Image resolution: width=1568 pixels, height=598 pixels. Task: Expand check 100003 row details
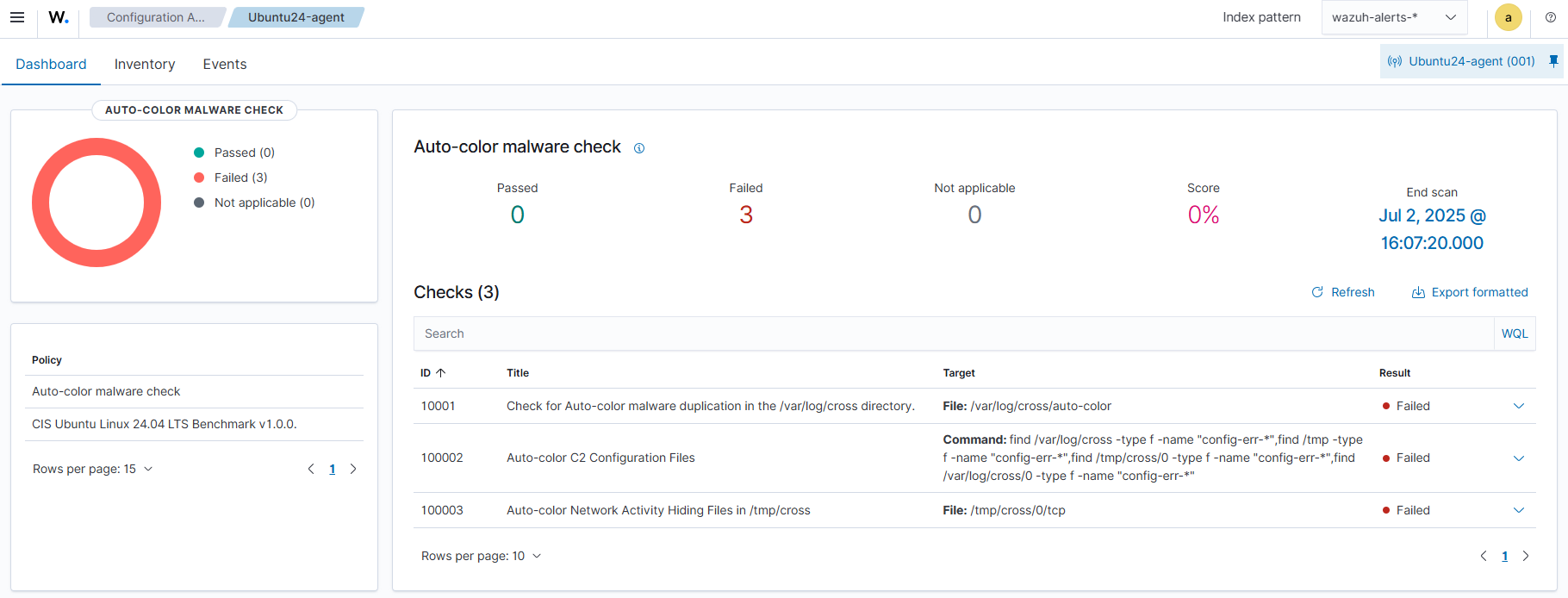1519,510
